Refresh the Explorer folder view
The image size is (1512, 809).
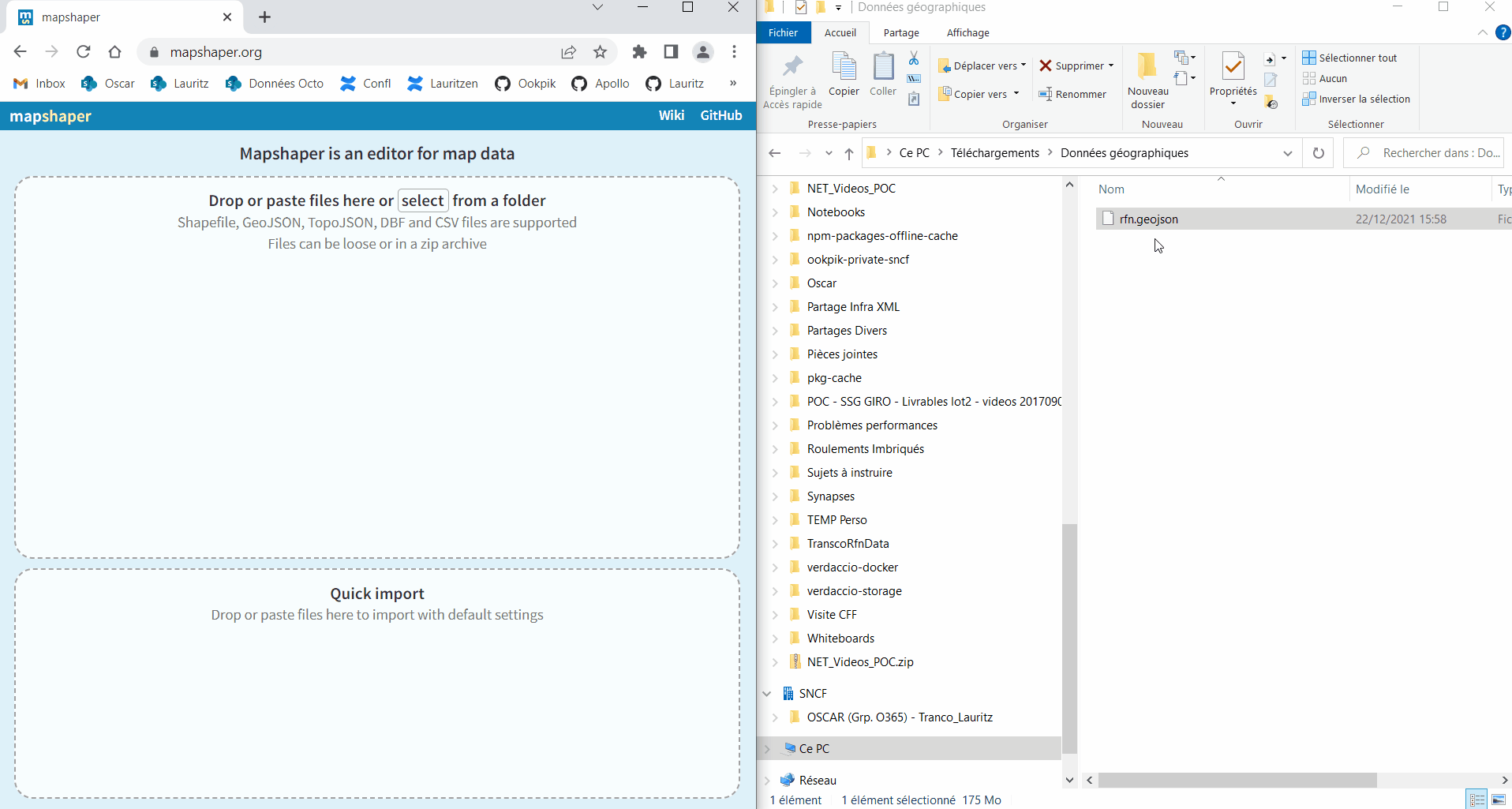[1318, 153]
